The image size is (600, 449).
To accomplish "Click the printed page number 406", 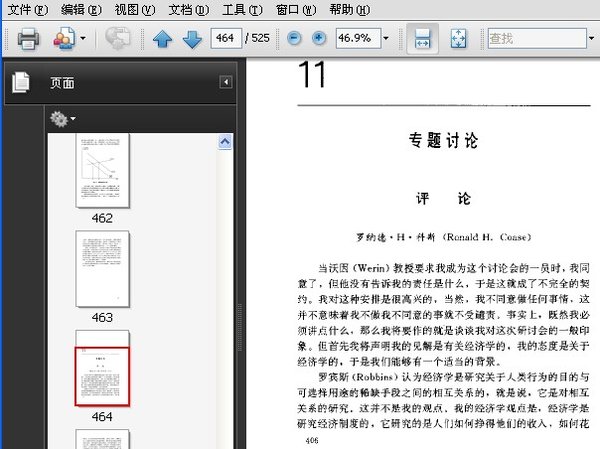I will (312, 441).
